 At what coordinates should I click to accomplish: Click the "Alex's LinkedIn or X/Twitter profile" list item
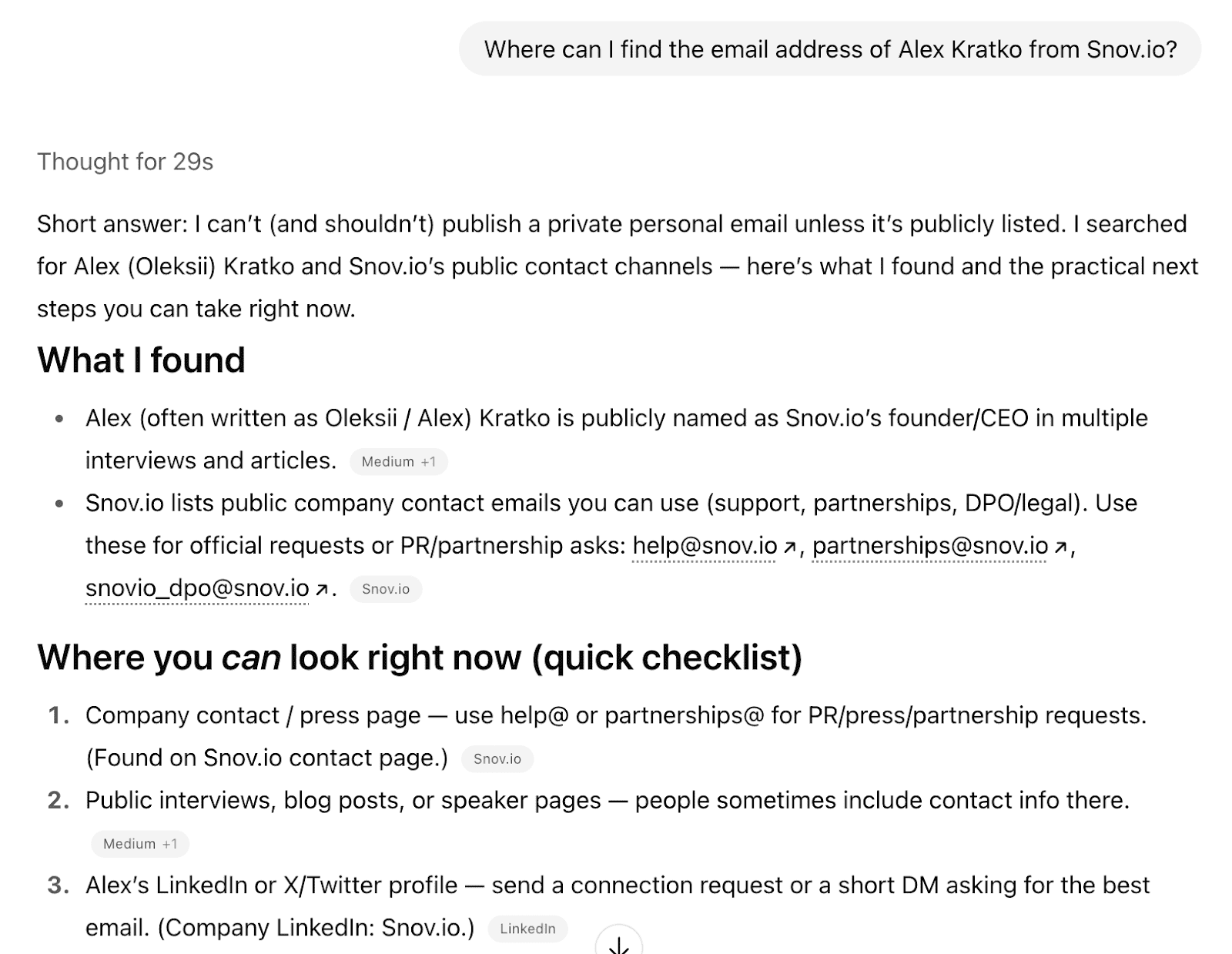click(x=617, y=885)
